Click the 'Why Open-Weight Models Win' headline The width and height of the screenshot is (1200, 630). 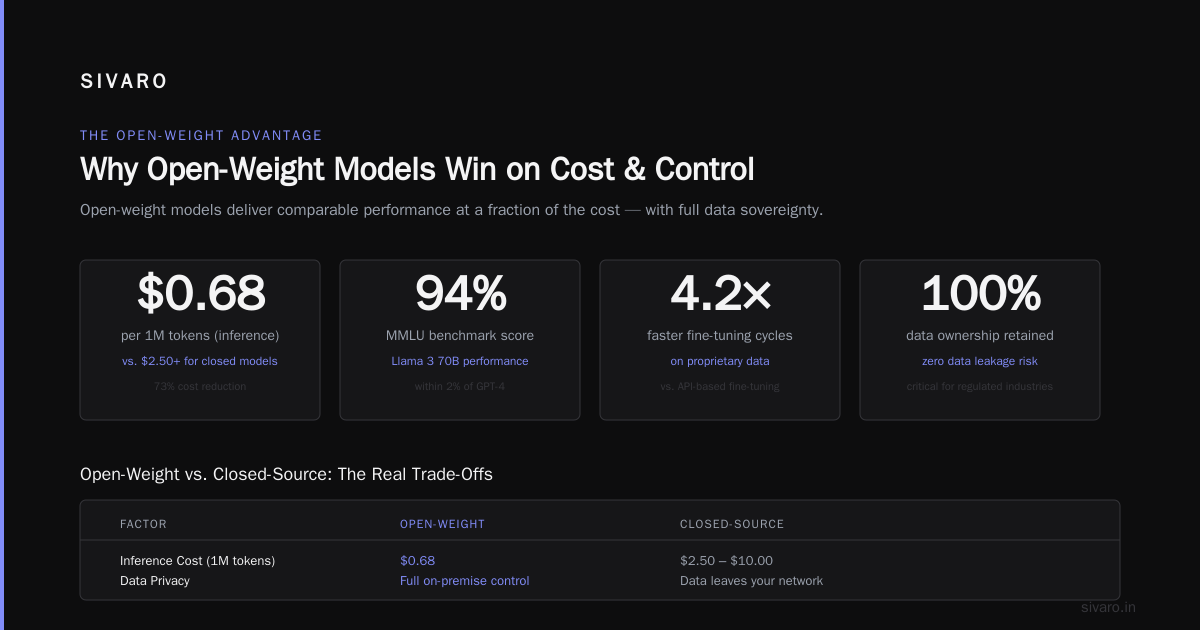pos(417,169)
